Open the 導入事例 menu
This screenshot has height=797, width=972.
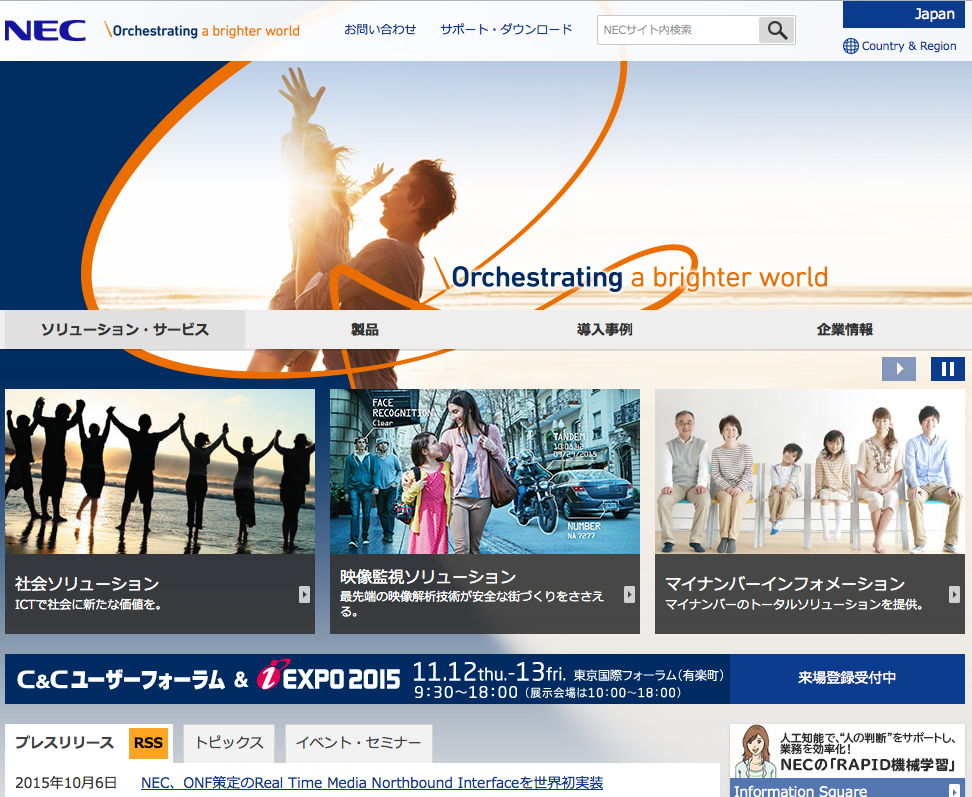604,329
